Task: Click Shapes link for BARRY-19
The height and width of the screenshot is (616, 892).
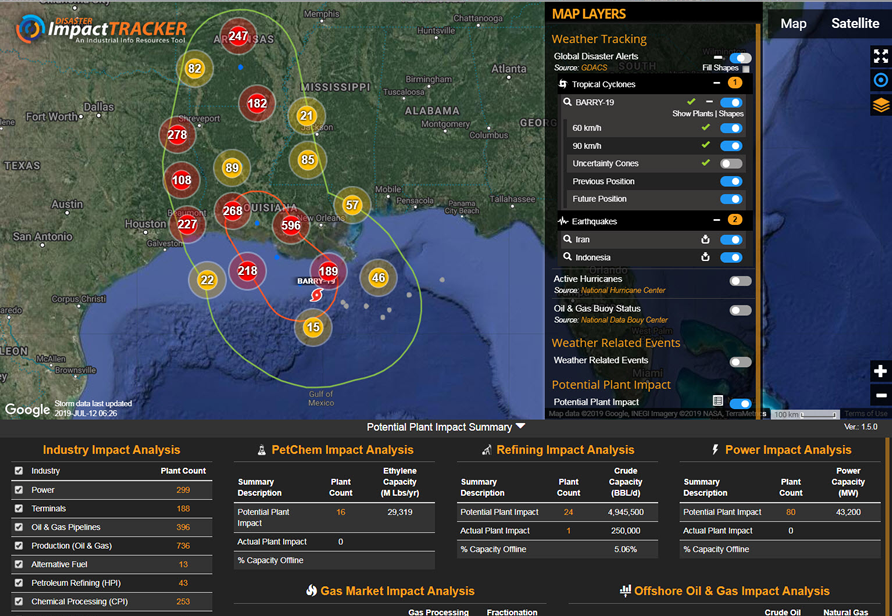Action: (x=731, y=114)
